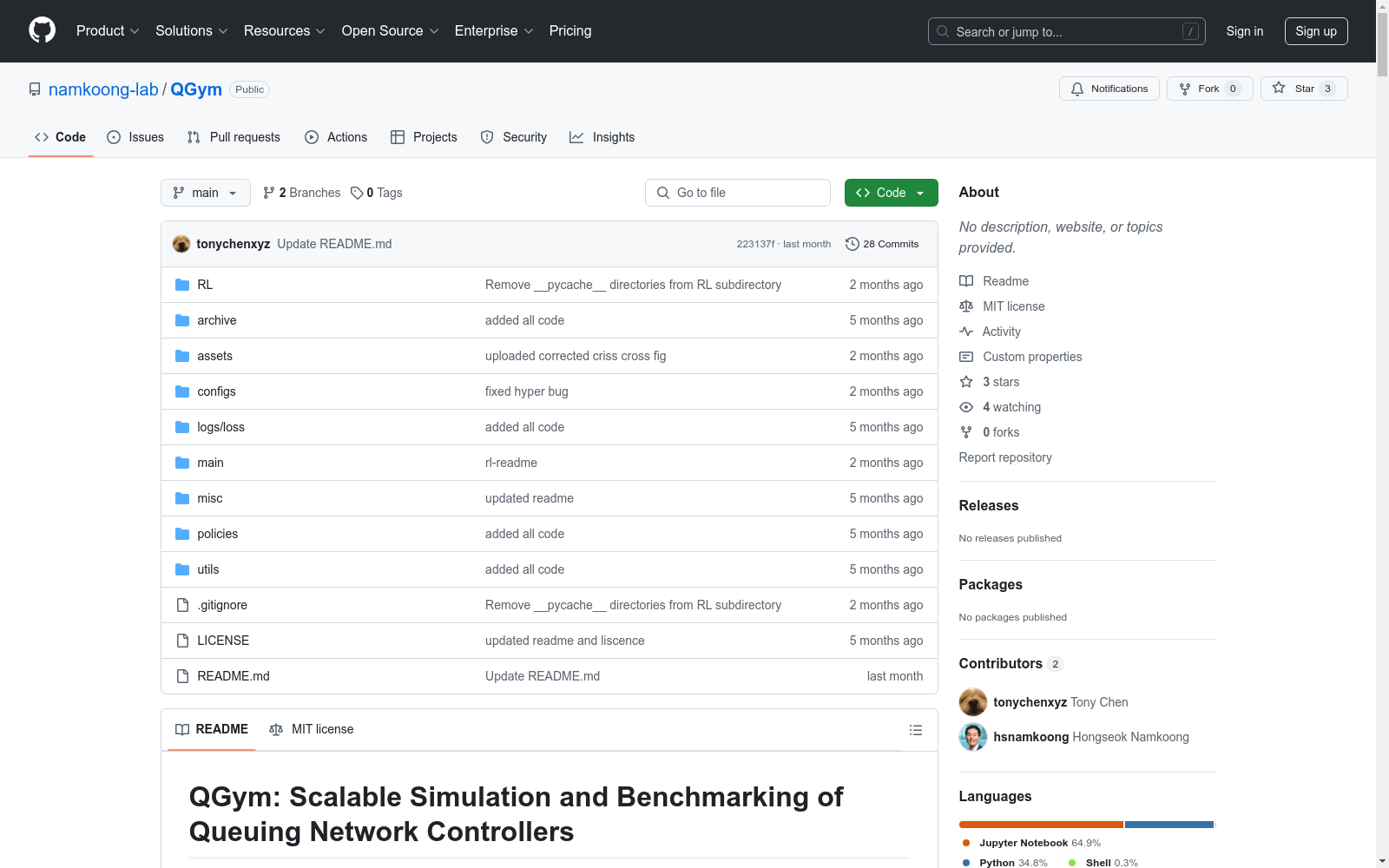Open the Issues tab
This screenshot has width=1389, height=868.
(135, 137)
